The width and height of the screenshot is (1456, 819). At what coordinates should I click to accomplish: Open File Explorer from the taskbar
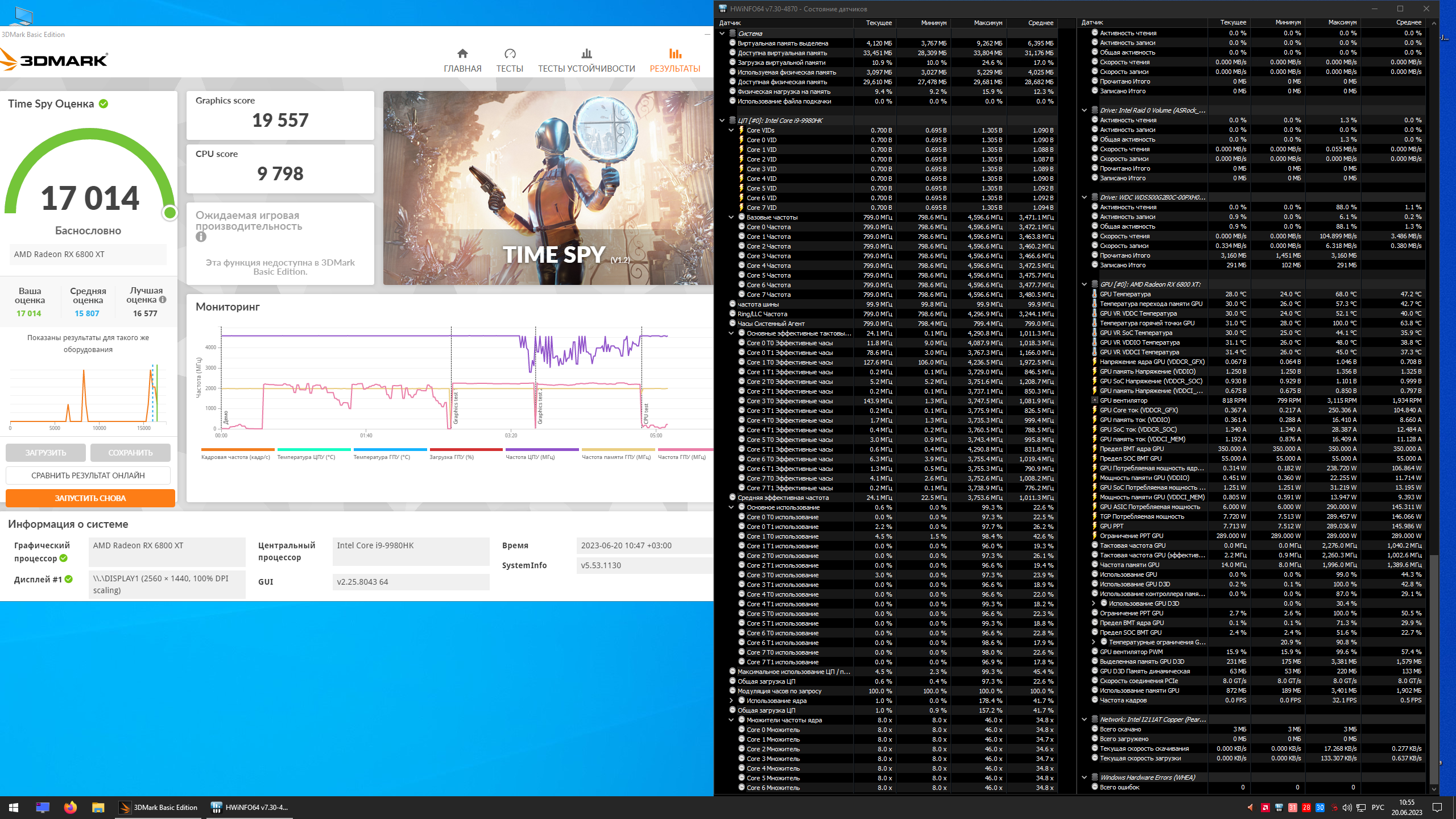point(98,807)
